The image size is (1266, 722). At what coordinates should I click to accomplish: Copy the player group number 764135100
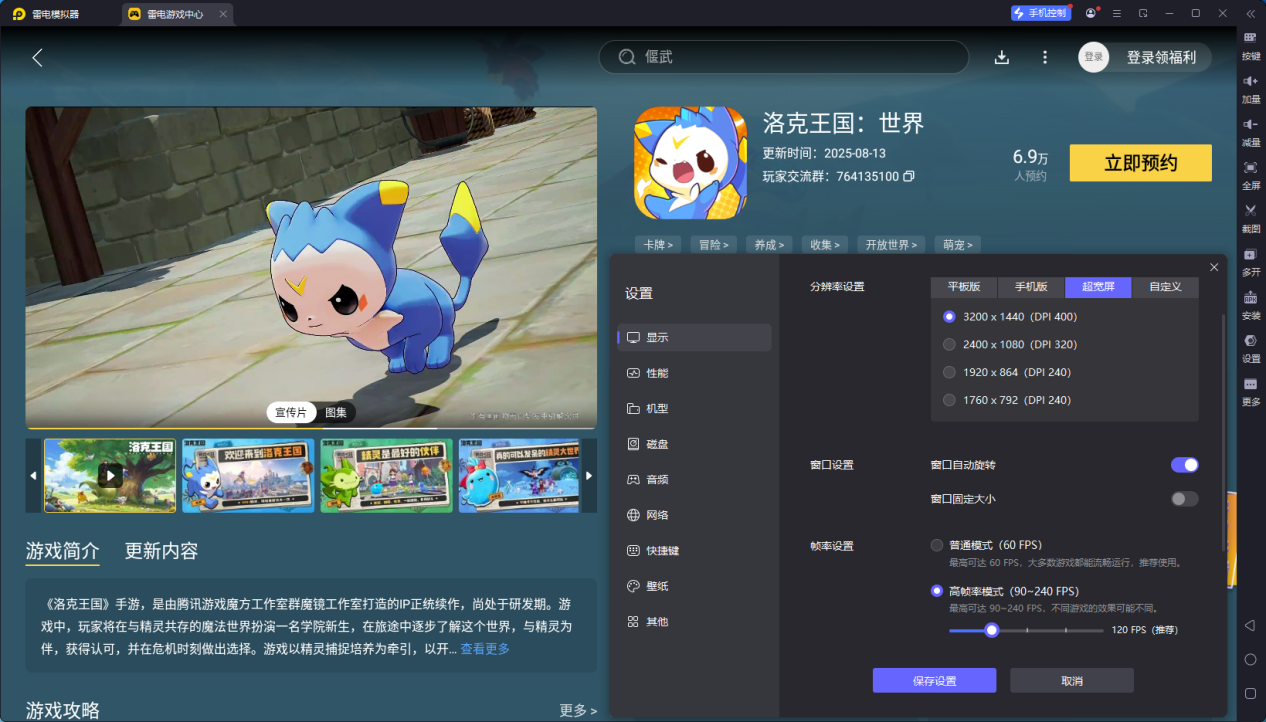click(909, 177)
